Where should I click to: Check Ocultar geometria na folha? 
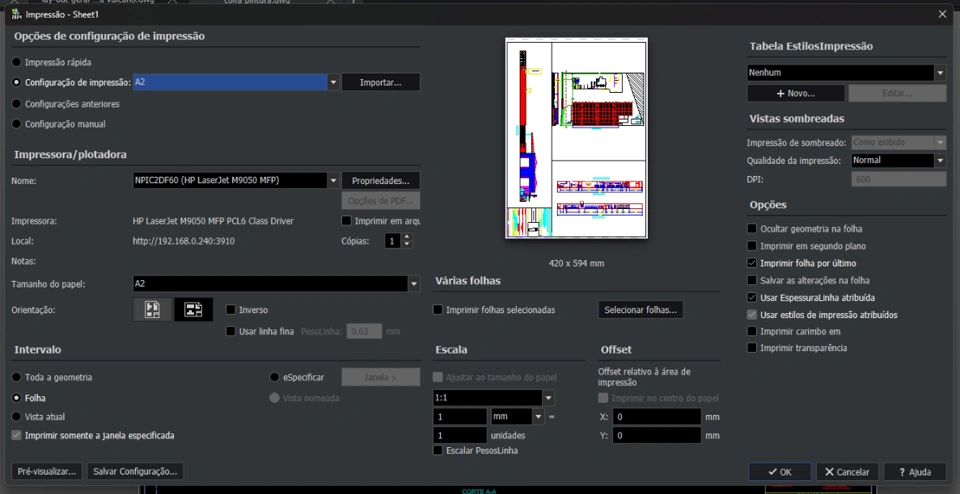pyautogui.click(x=752, y=228)
